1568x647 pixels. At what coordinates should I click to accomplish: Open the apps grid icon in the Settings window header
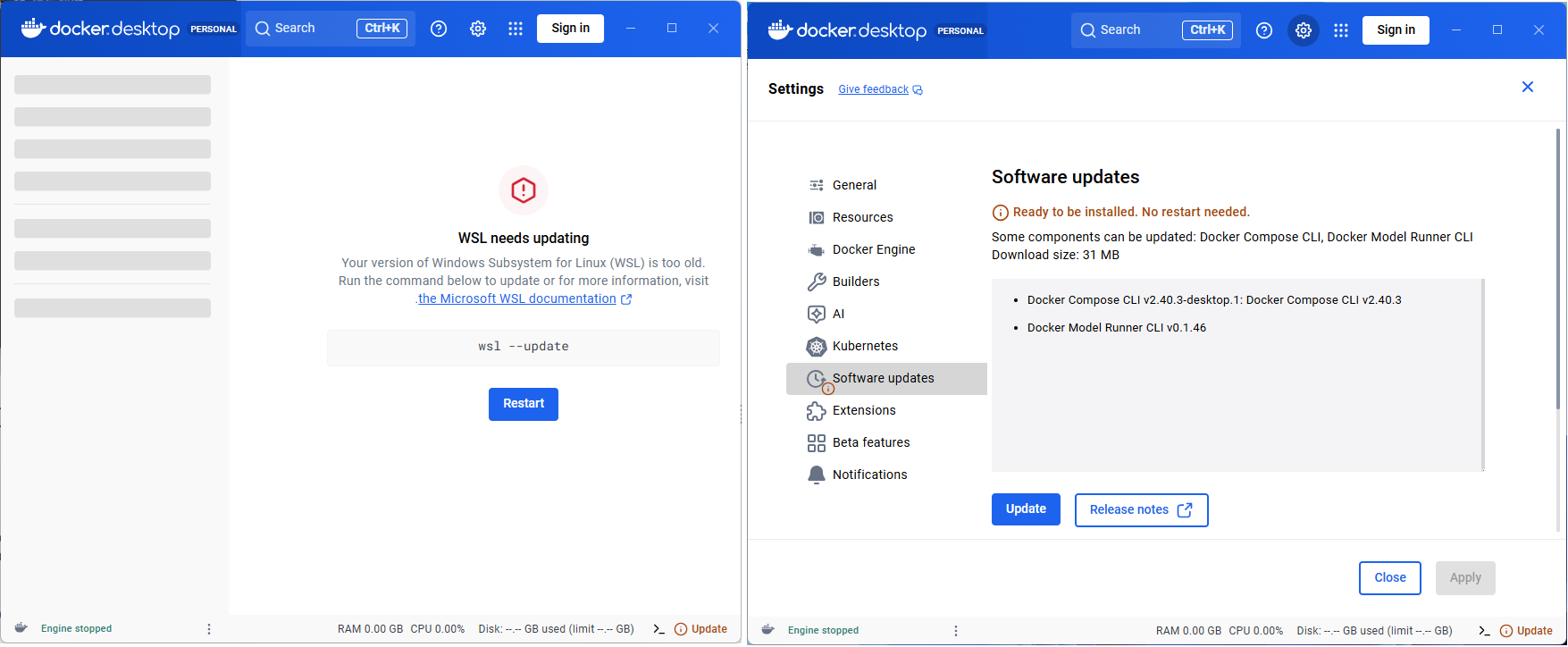coord(1341,30)
